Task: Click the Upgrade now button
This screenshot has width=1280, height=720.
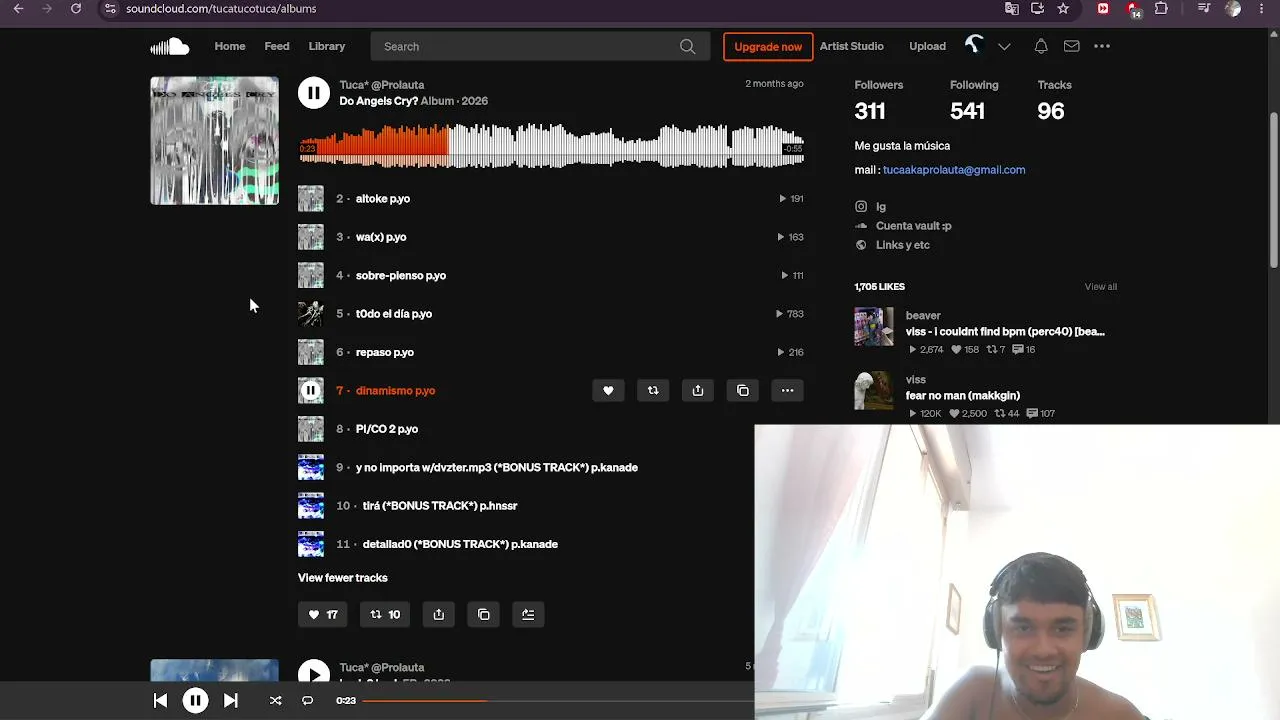Action: point(768,47)
